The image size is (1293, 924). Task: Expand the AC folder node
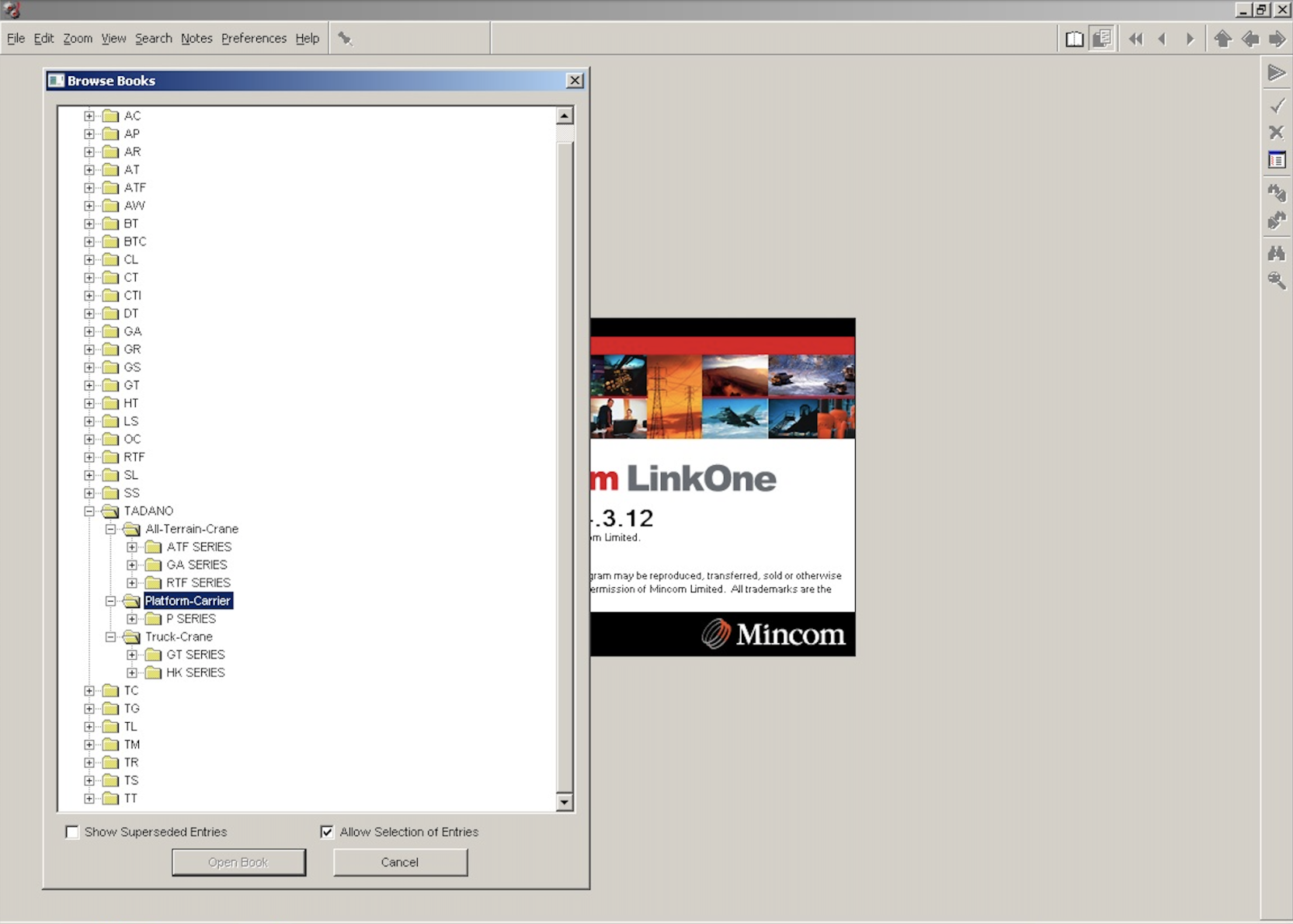[89, 116]
